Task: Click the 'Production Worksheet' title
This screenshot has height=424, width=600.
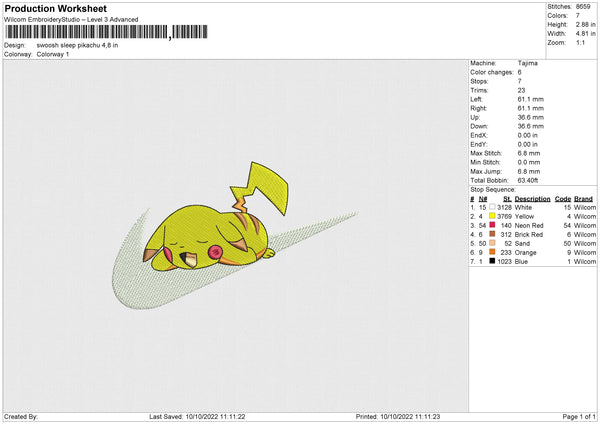Action: click(55, 8)
